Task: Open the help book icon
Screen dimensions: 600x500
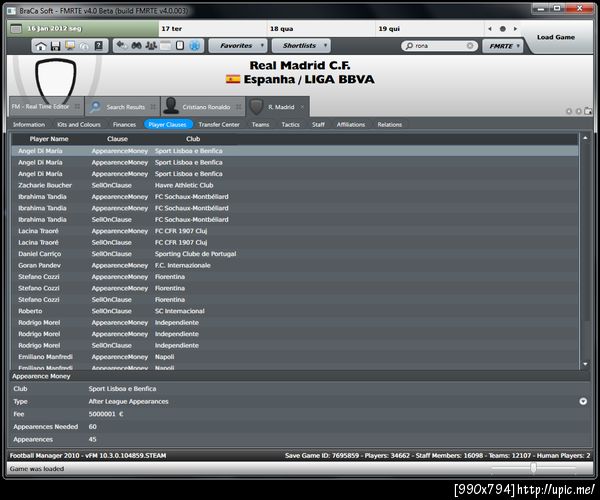Action: 99,46
